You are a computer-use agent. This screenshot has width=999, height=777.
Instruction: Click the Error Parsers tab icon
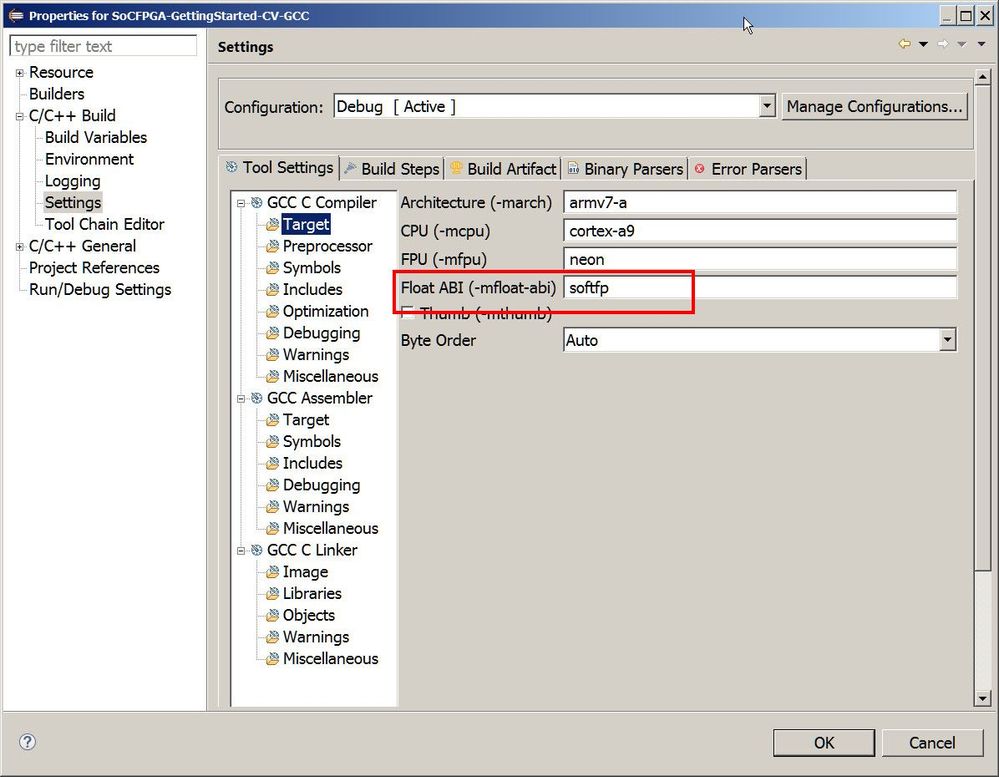[x=700, y=169]
